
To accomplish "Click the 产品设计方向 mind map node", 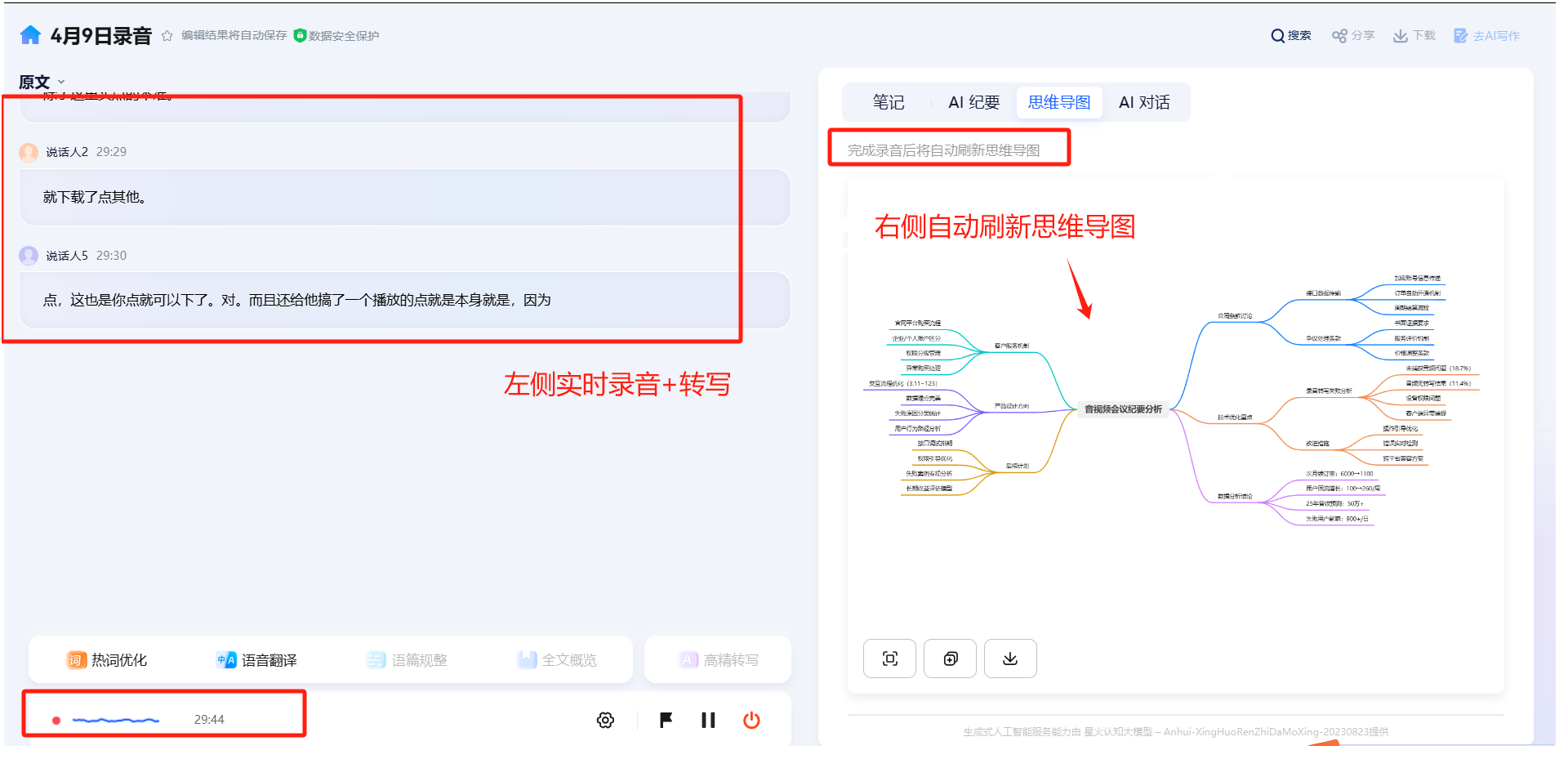I will pyautogui.click(x=1012, y=406).
